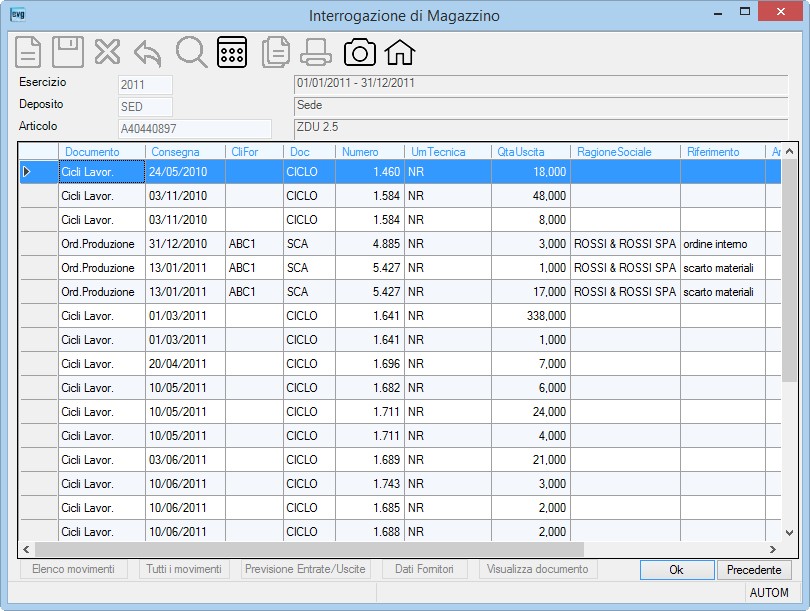Click the horizontal scrollbar right arrow

pos(773,550)
